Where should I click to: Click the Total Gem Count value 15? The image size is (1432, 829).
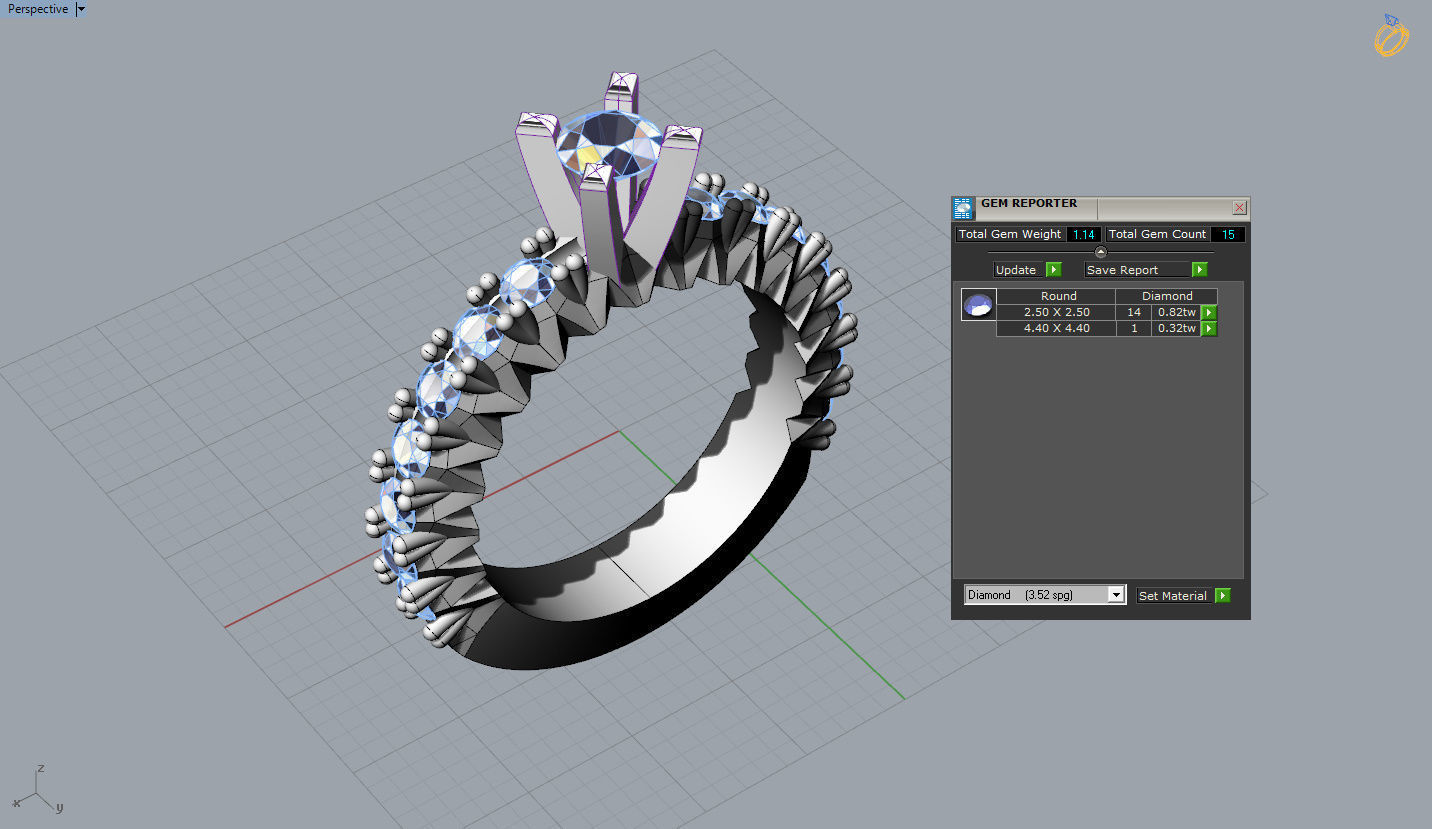[x=1228, y=234]
